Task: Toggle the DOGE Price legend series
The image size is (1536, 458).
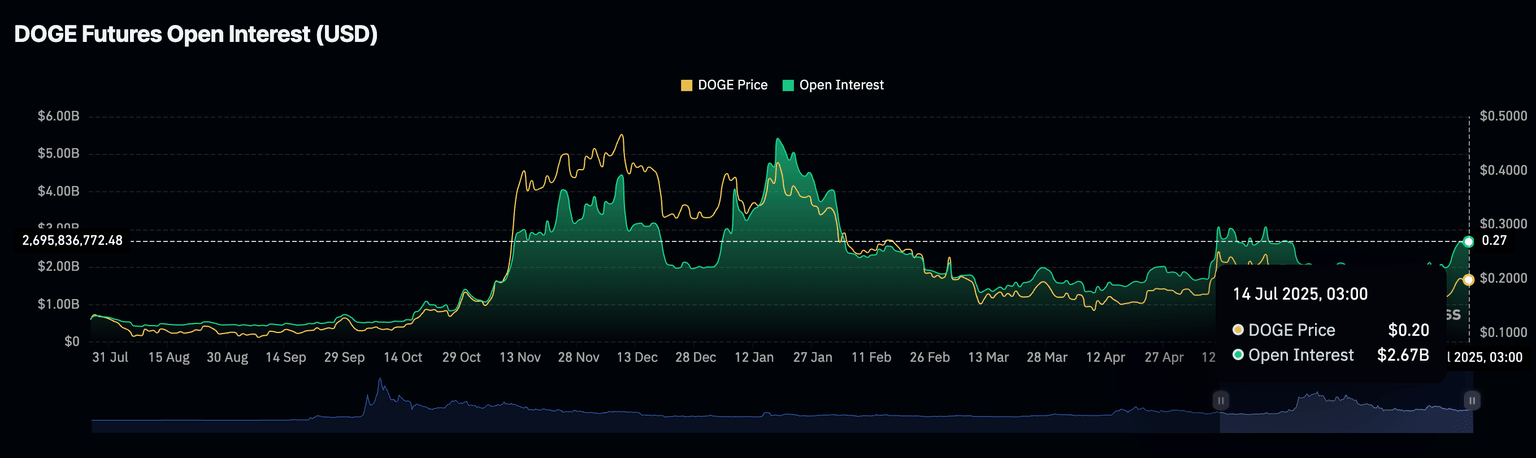Action: (x=732, y=85)
